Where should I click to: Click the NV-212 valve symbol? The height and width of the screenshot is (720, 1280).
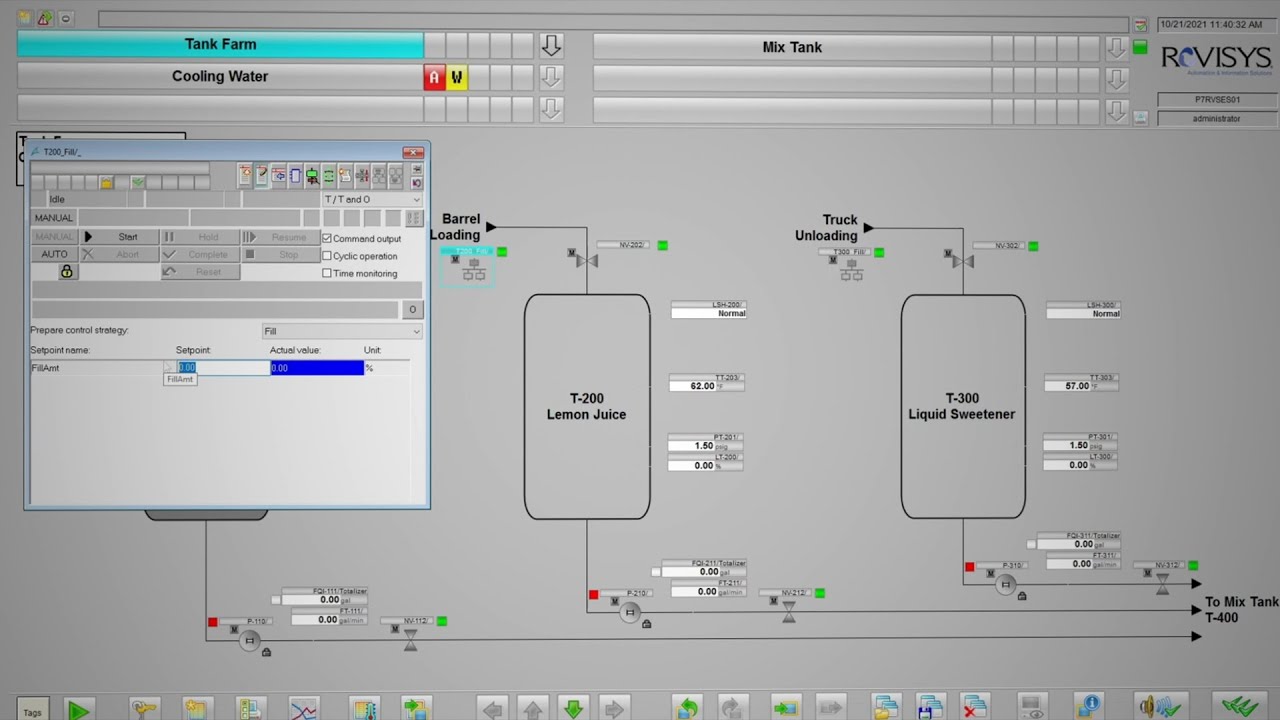[x=789, y=612]
